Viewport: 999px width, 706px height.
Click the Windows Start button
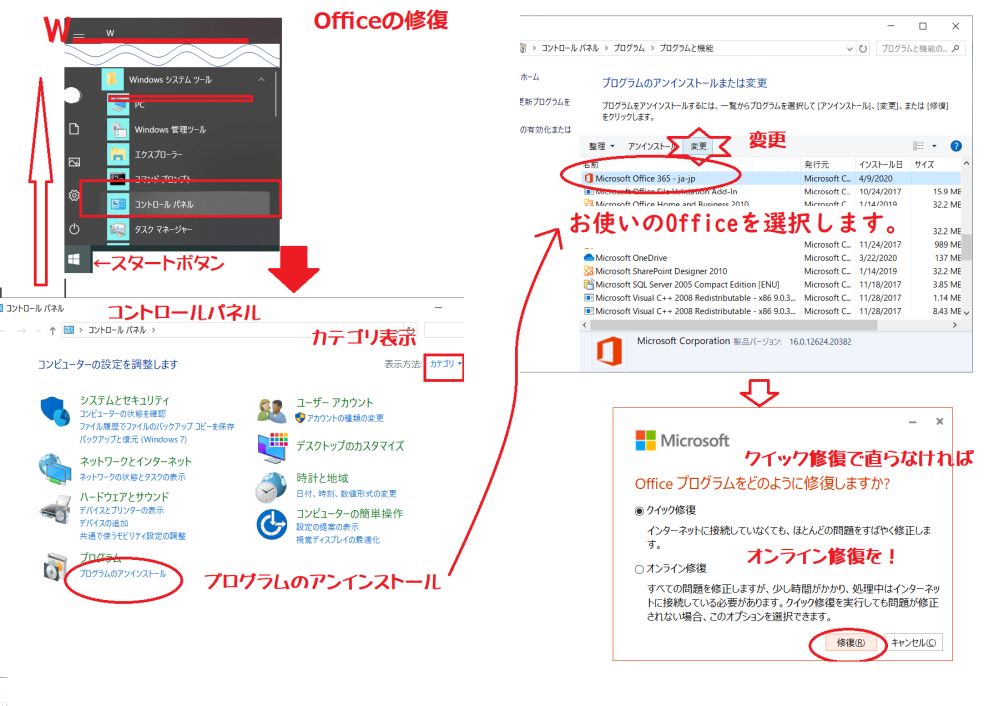pos(74,258)
